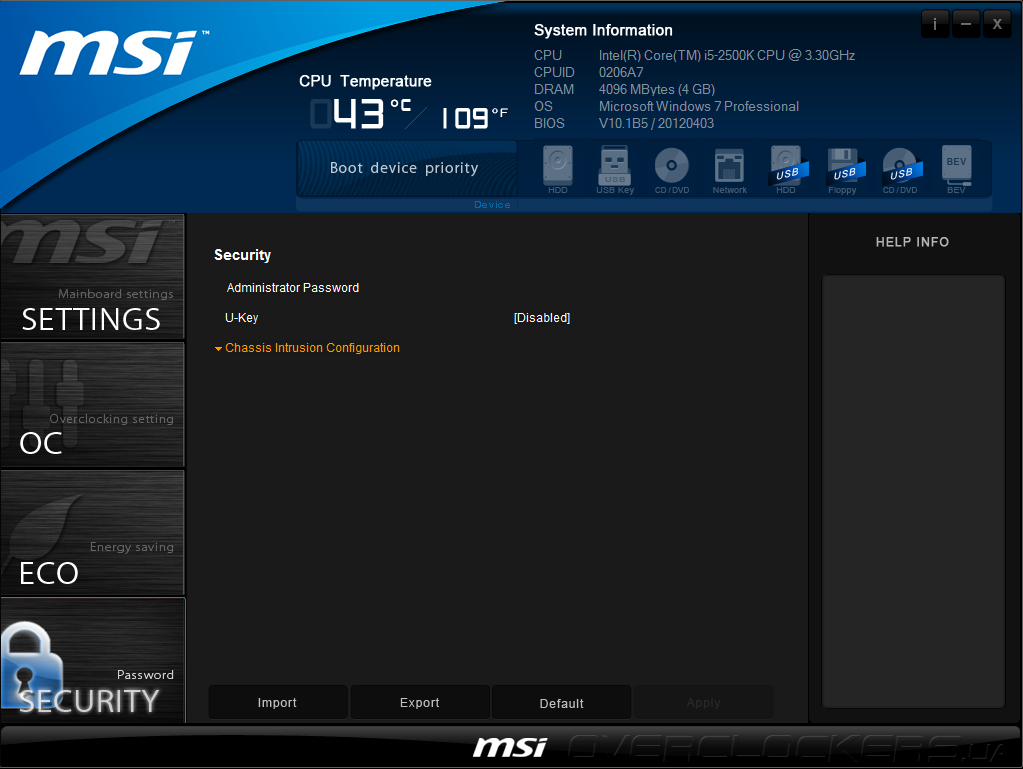Image resolution: width=1023 pixels, height=769 pixels.
Task: Select the HDD boot device icon
Action: coord(558,169)
